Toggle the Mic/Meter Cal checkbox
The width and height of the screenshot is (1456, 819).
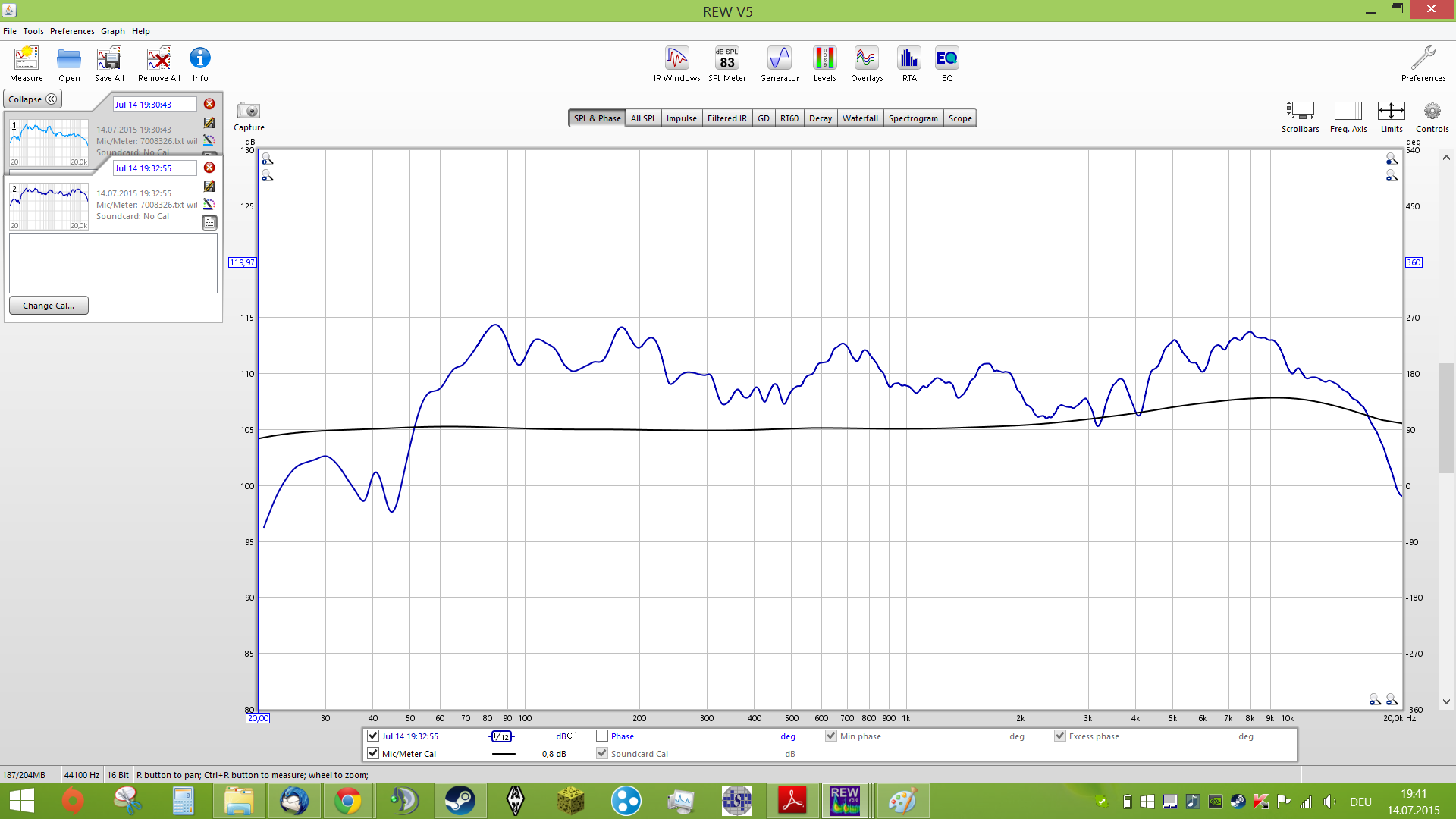click(x=373, y=753)
